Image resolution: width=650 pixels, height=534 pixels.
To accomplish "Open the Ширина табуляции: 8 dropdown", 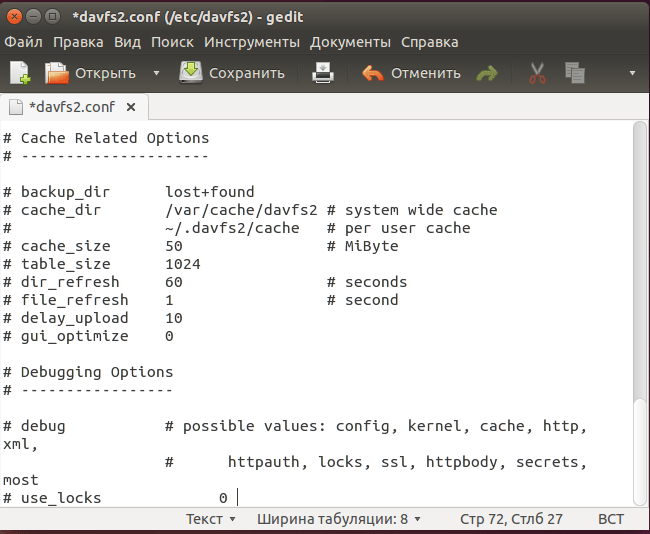I will 339,519.
